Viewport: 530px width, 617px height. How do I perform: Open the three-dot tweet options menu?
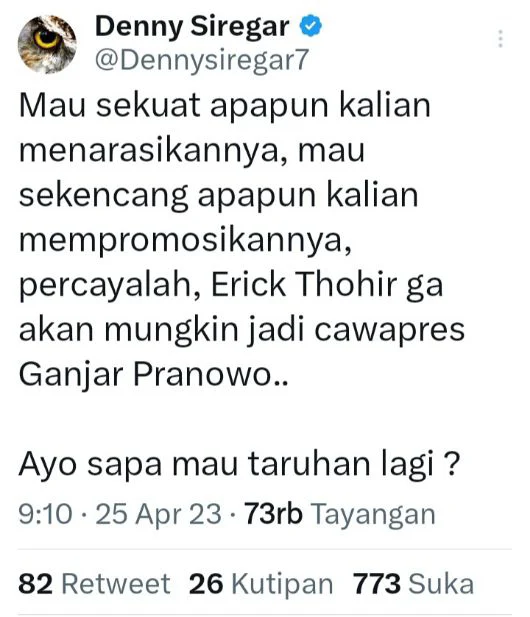point(500,39)
